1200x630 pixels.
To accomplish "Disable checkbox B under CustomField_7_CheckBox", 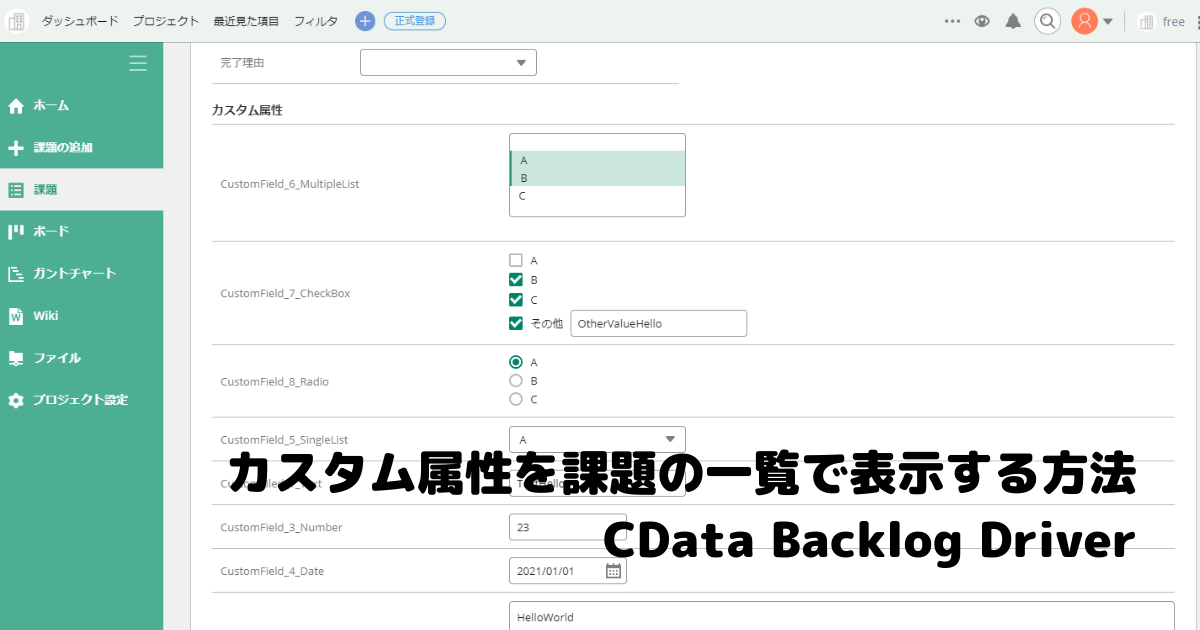I will 517,280.
